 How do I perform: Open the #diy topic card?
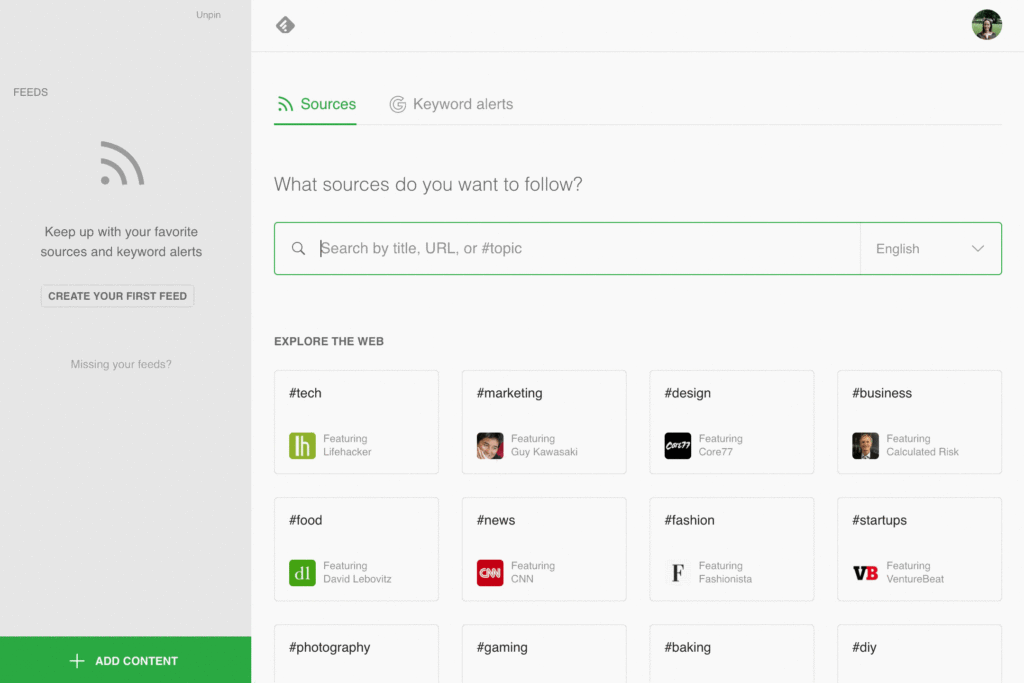920,654
